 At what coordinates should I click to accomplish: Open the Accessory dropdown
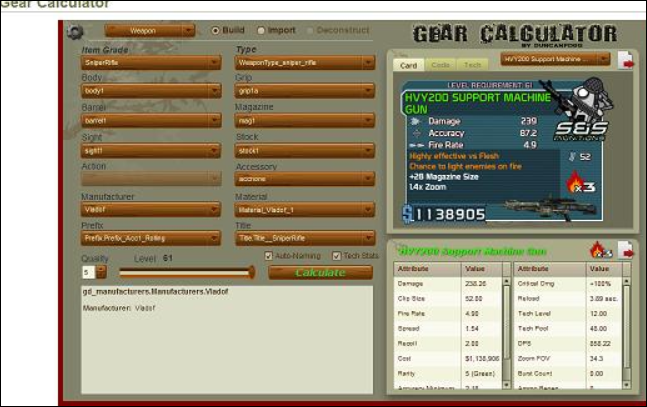pos(305,179)
